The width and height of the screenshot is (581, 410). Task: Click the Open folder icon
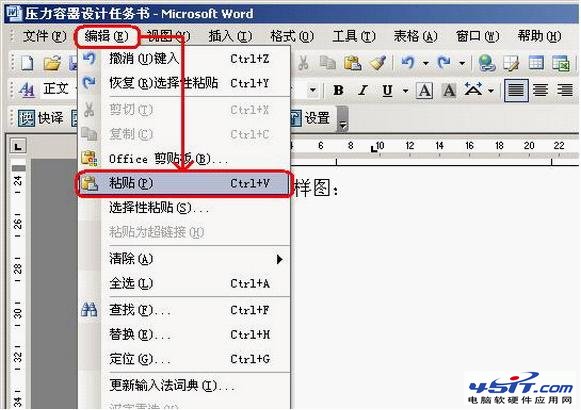[52, 63]
